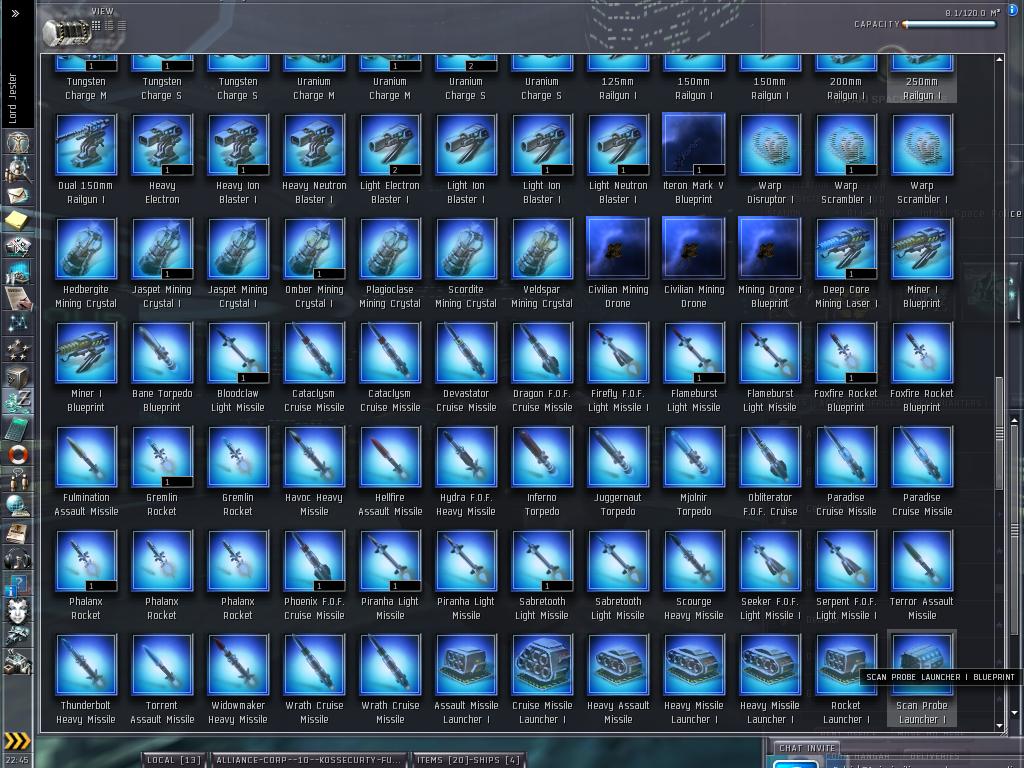Select the Veldspar Mining Crystal item
The image size is (1024, 768).
point(542,264)
